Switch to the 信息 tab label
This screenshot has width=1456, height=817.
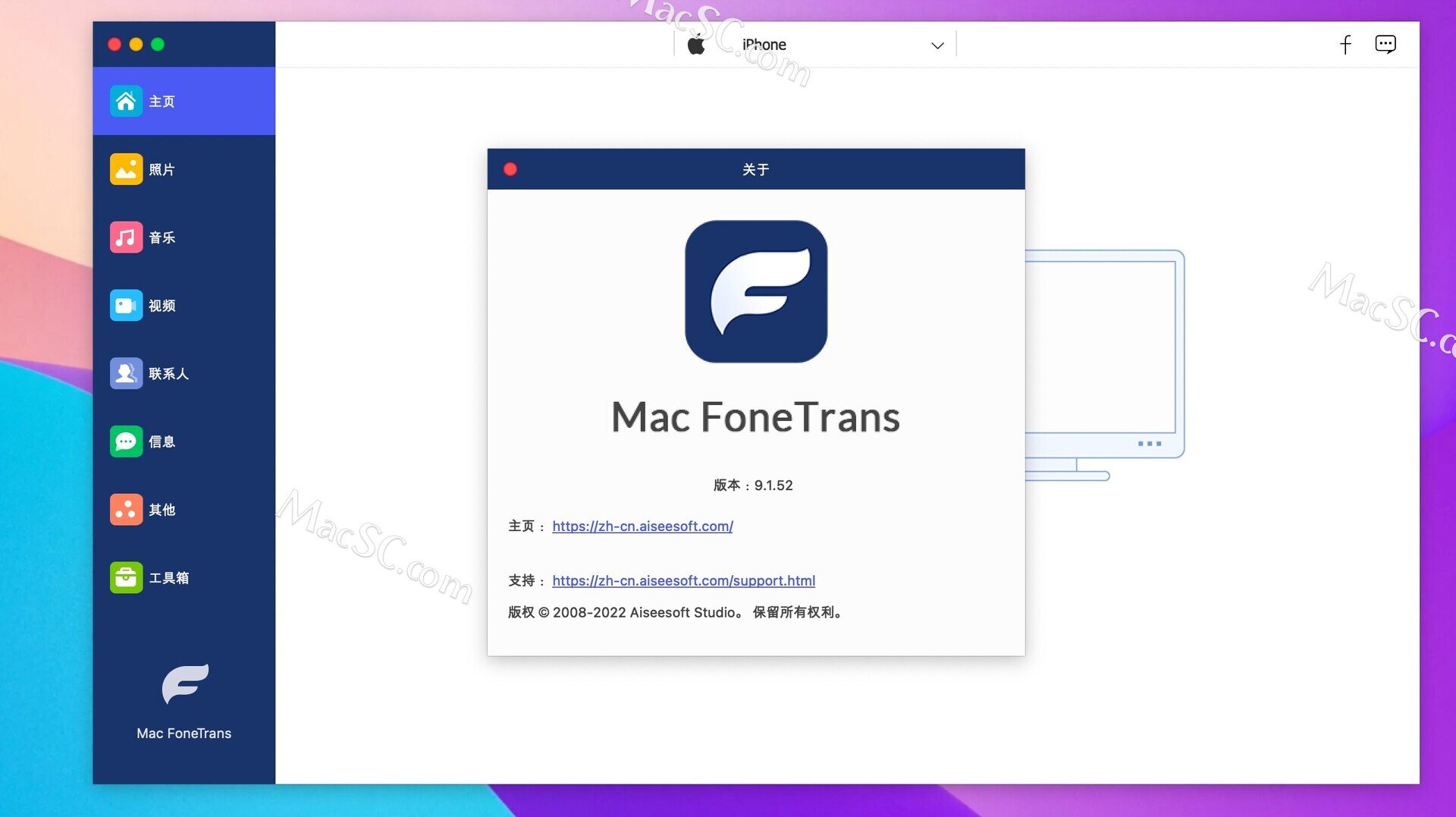coord(162,442)
